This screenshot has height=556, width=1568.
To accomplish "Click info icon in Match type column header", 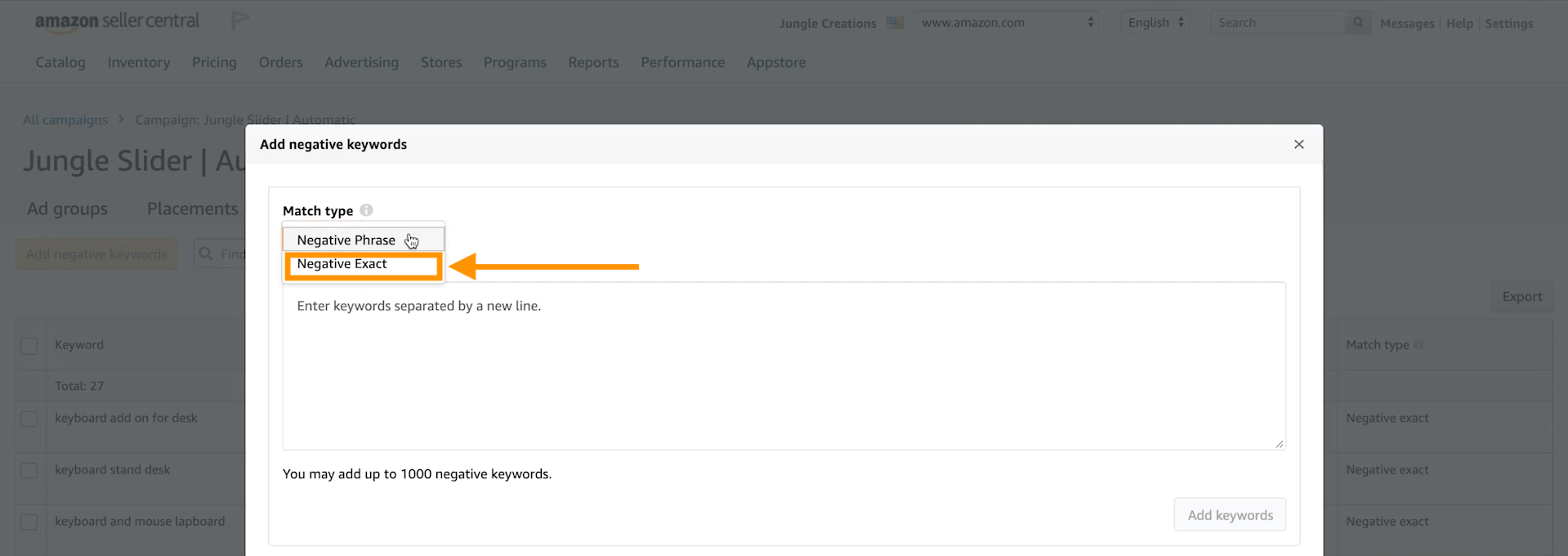I will point(1419,345).
